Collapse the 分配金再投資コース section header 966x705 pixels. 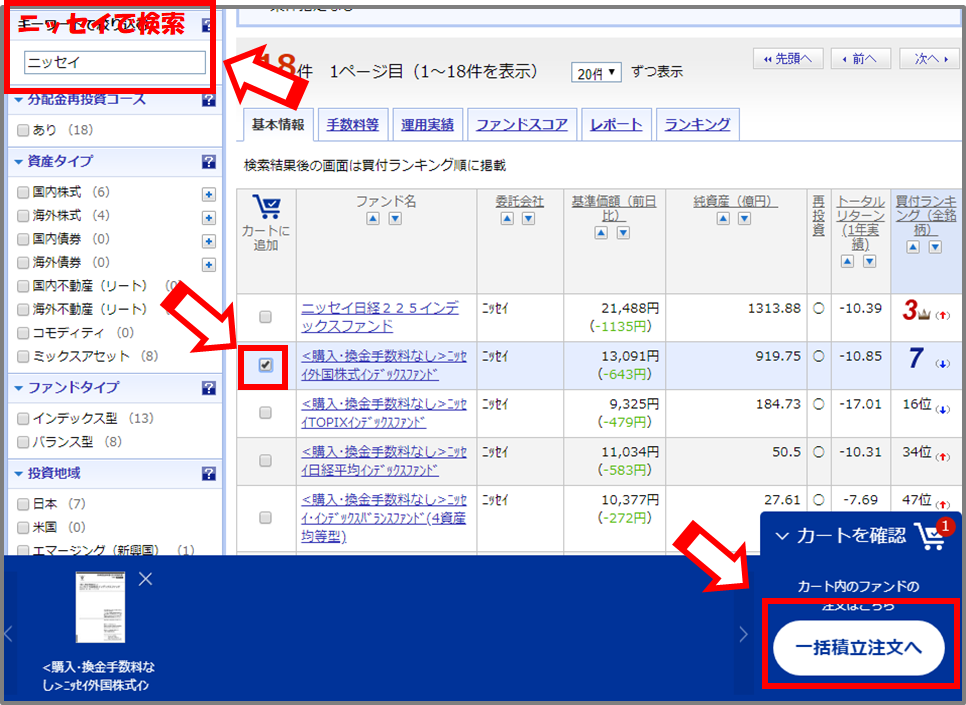(80, 99)
